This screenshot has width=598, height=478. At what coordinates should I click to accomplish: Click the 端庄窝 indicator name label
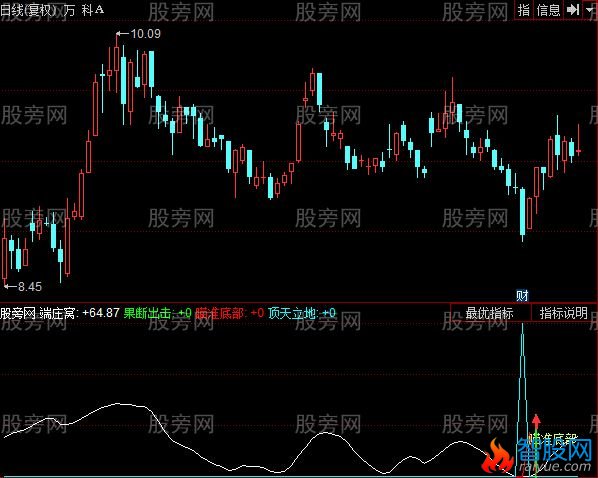(x=58, y=313)
